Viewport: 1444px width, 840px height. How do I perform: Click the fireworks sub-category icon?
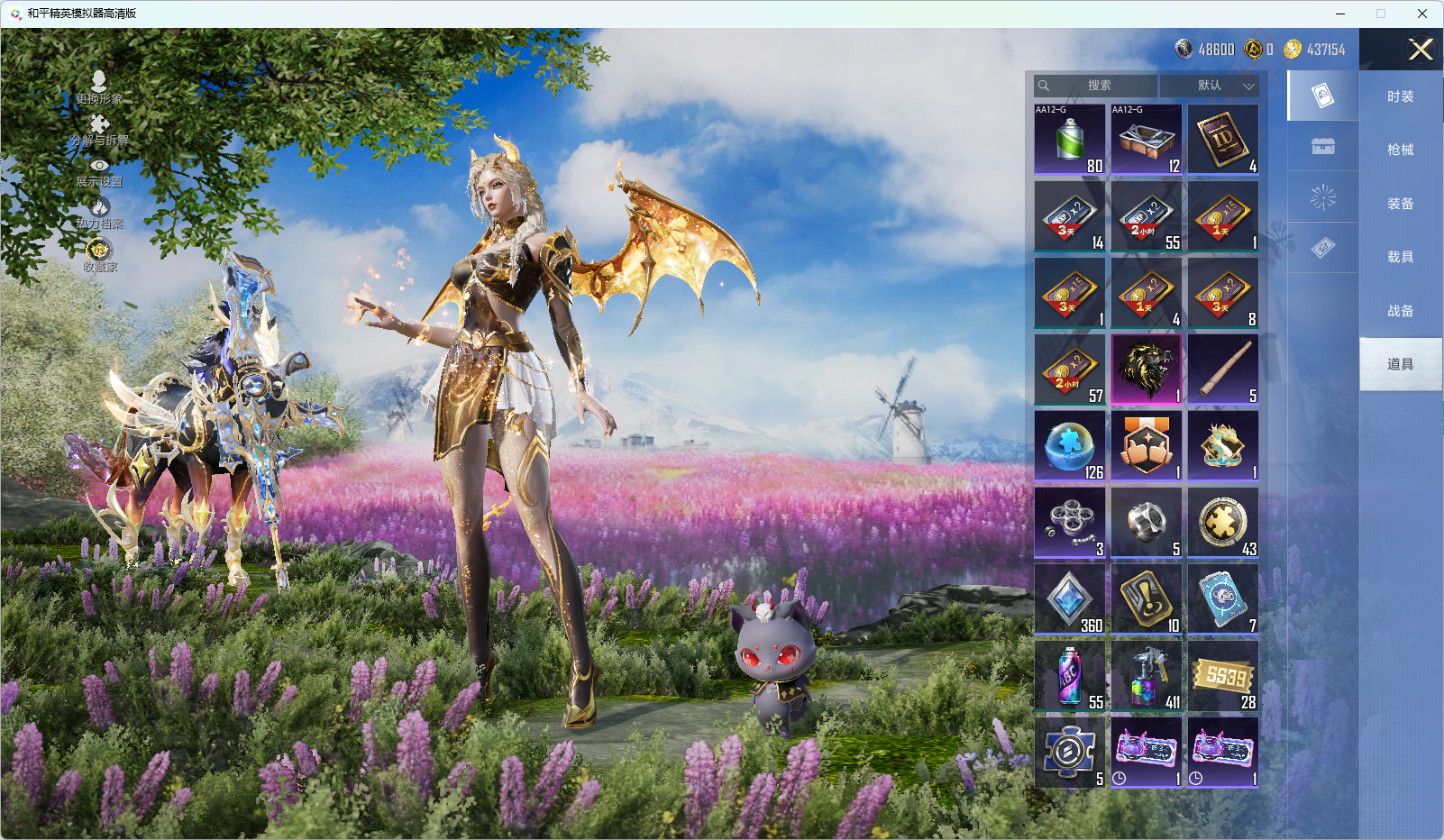1323,197
